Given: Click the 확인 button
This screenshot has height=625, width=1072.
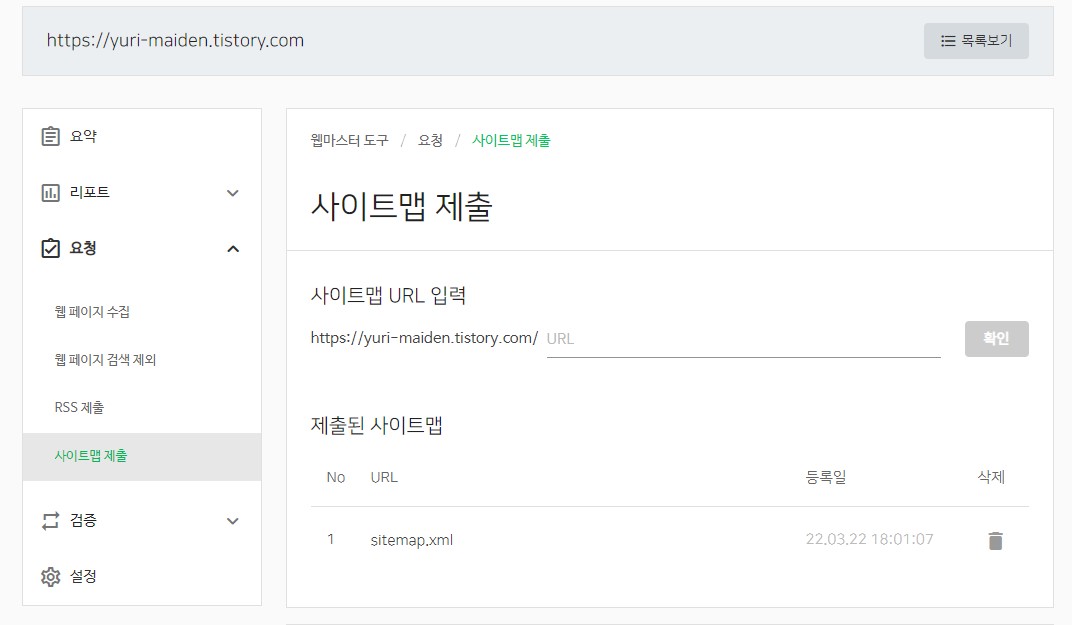Looking at the screenshot, I should coord(997,338).
